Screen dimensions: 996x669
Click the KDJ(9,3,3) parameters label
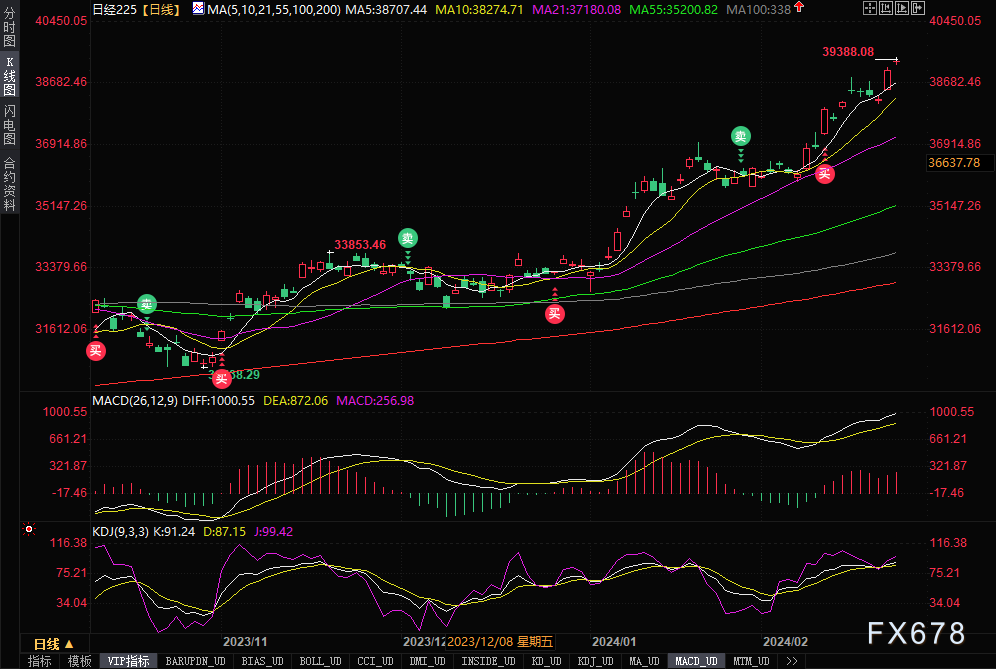[121, 532]
